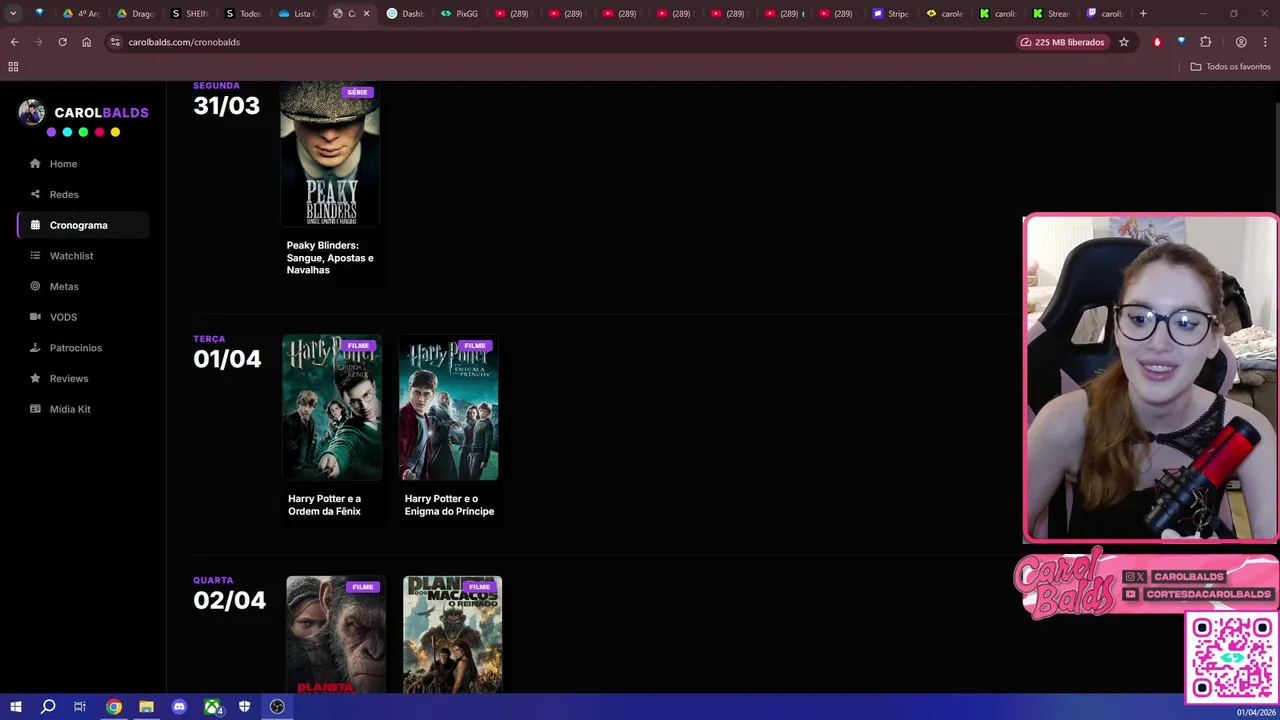This screenshot has width=1280, height=720.
Task: Select the yellow color dot
Action: click(115, 132)
